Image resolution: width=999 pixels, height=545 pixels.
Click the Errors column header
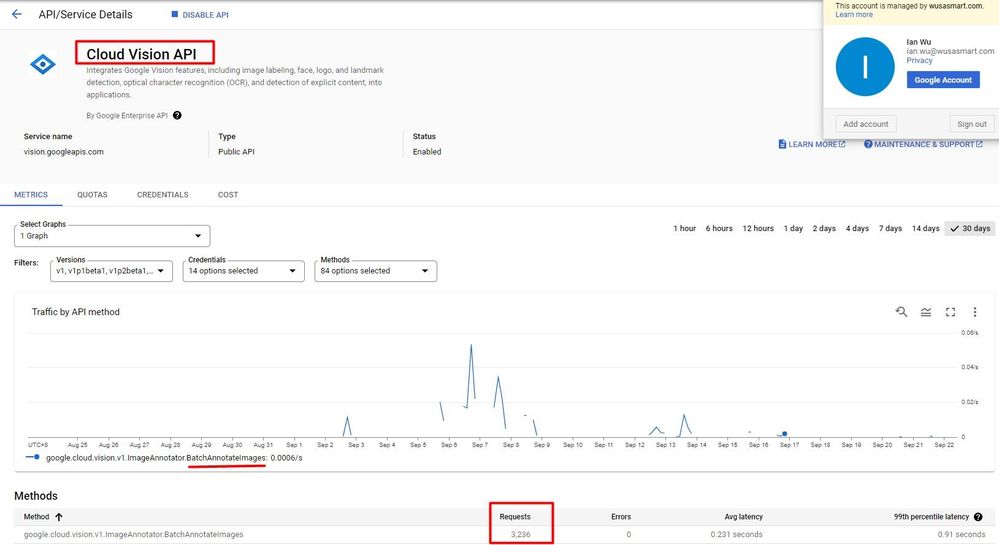[x=621, y=517]
